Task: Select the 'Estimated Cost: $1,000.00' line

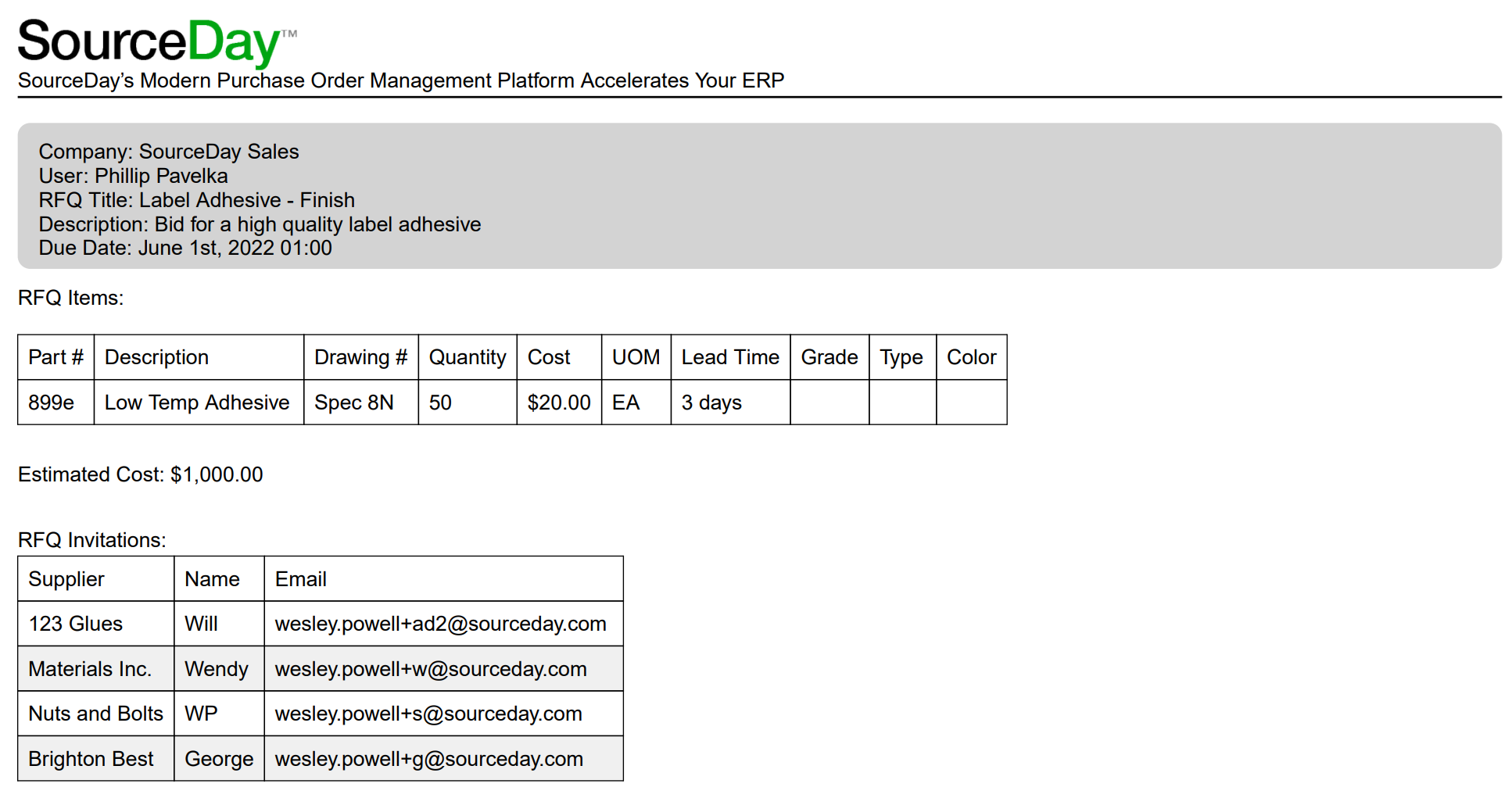Action: (x=141, y=474)
